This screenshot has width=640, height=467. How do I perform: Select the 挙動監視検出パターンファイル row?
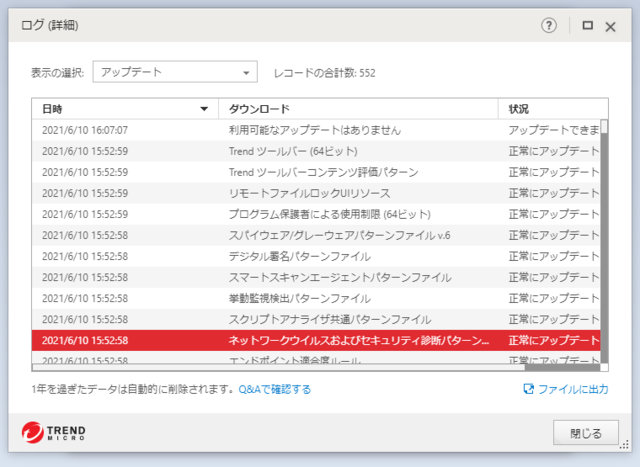(x=316, y=298)
